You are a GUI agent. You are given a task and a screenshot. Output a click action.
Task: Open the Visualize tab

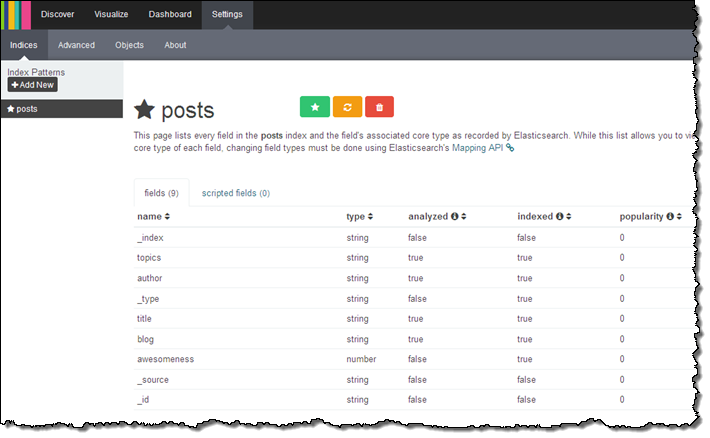coord(111,15)
